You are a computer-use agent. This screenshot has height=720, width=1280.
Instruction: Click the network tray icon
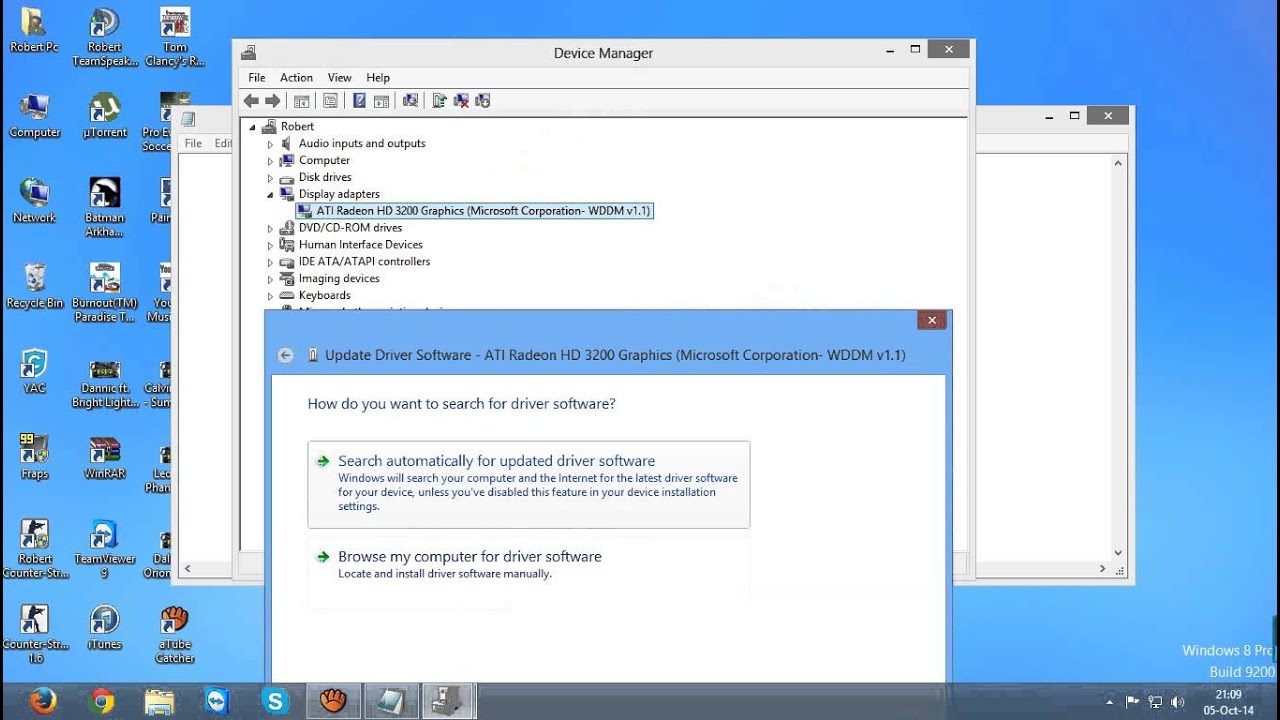pyautogui.click(x=1155, y=702)
